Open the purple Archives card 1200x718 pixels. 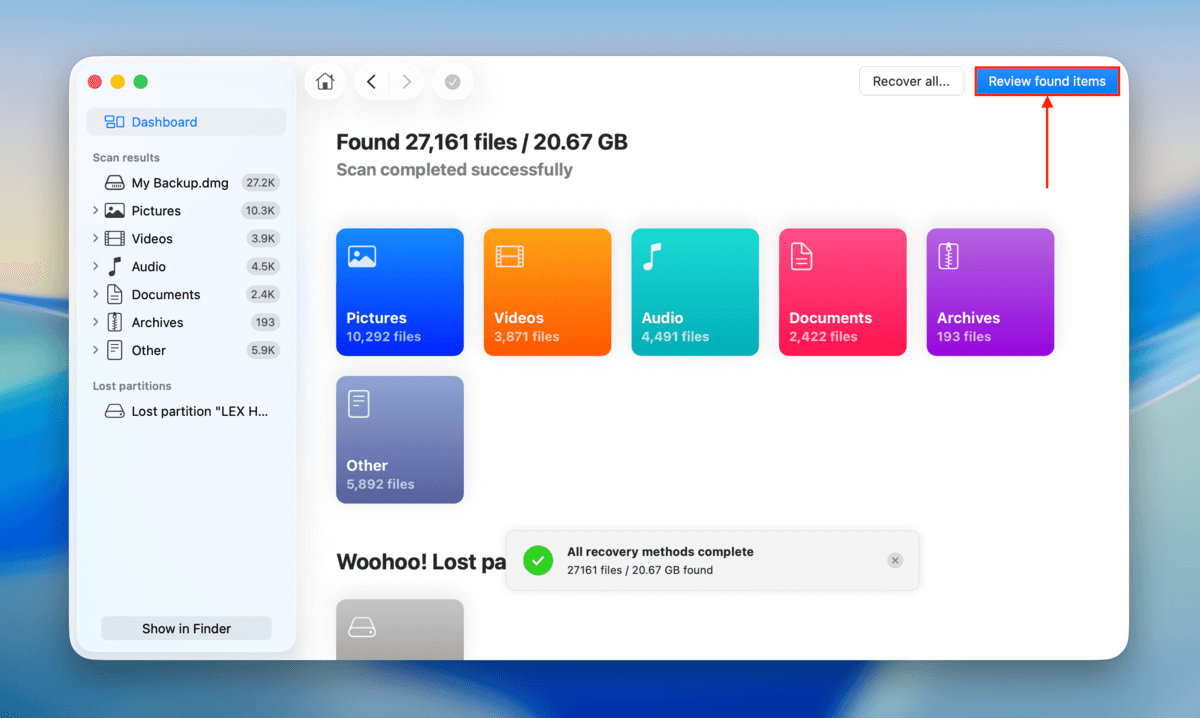[x=990, y=292]
